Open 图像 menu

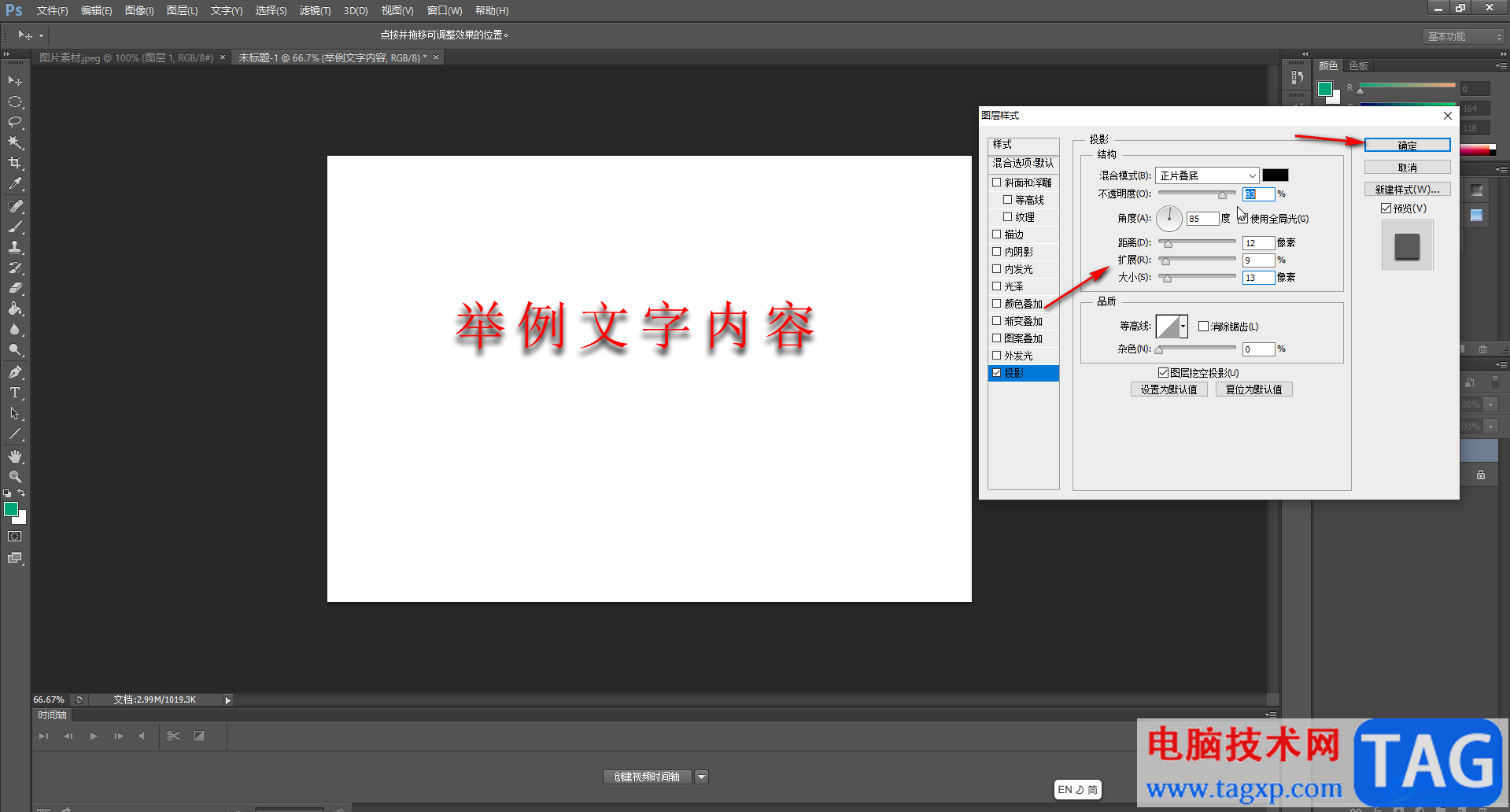(x=139, y=11)
